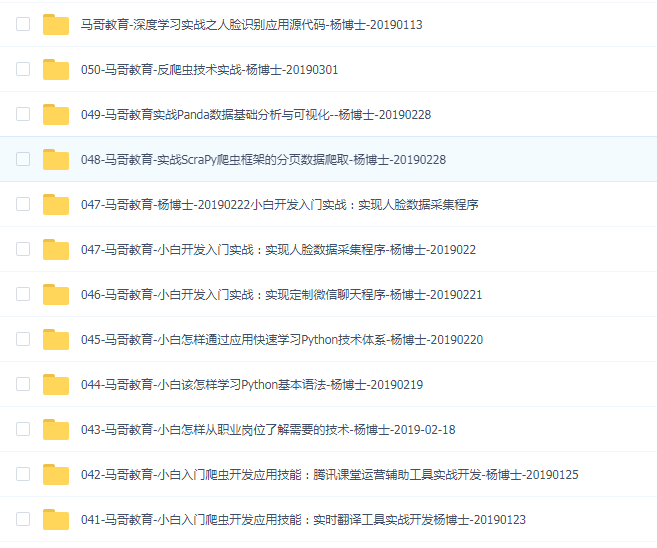Image resolution: width=657 pixels, height=548 pixels.
Task: Open folder icon for 042 腾讯课堂运营辅助工具
Action: coord(56,474)
